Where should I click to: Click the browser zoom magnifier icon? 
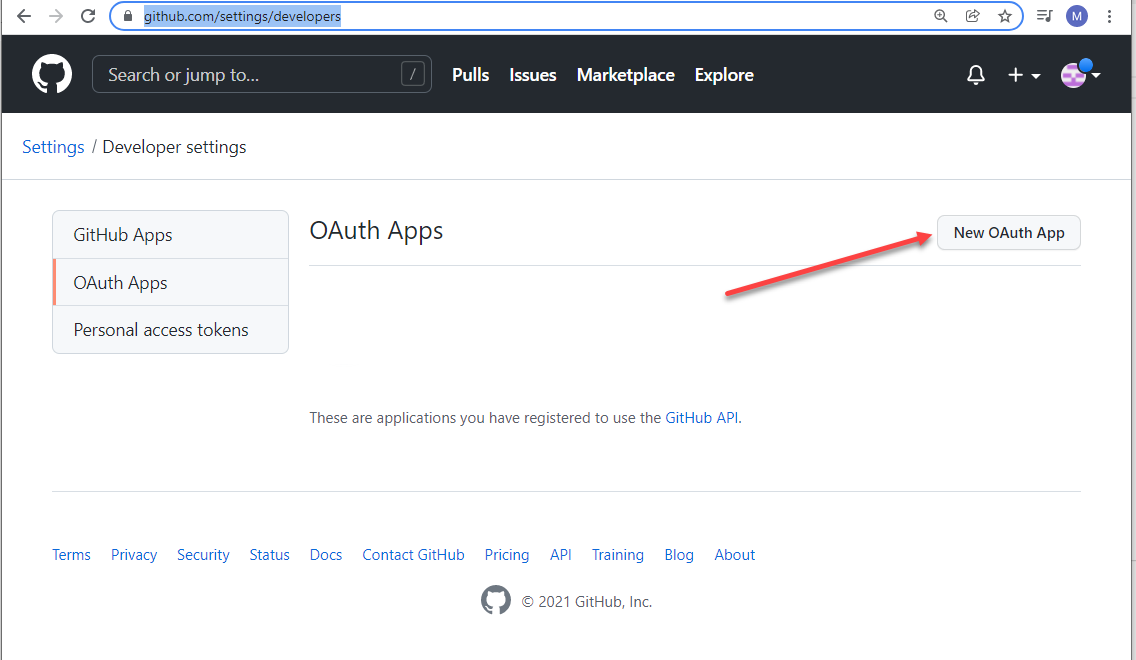(940, 16)
